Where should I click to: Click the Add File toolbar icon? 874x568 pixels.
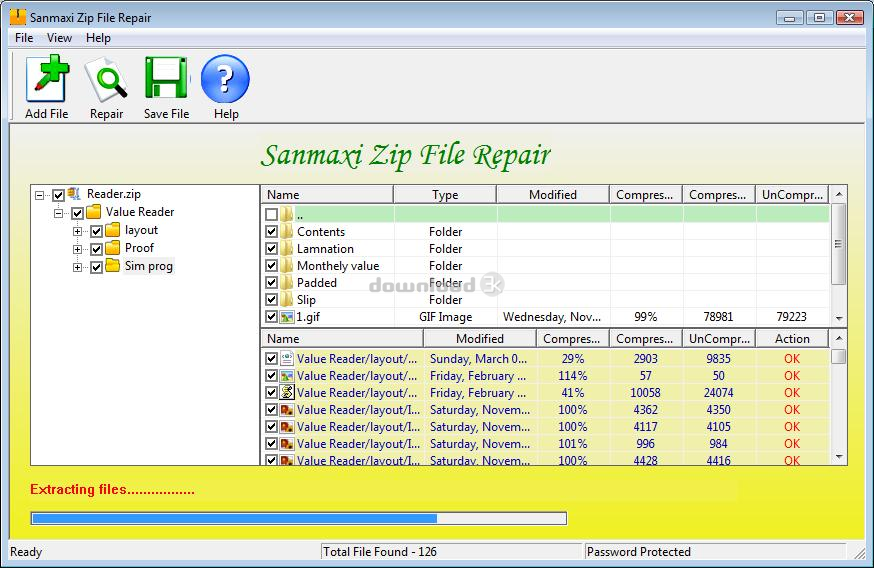point(46,80)
